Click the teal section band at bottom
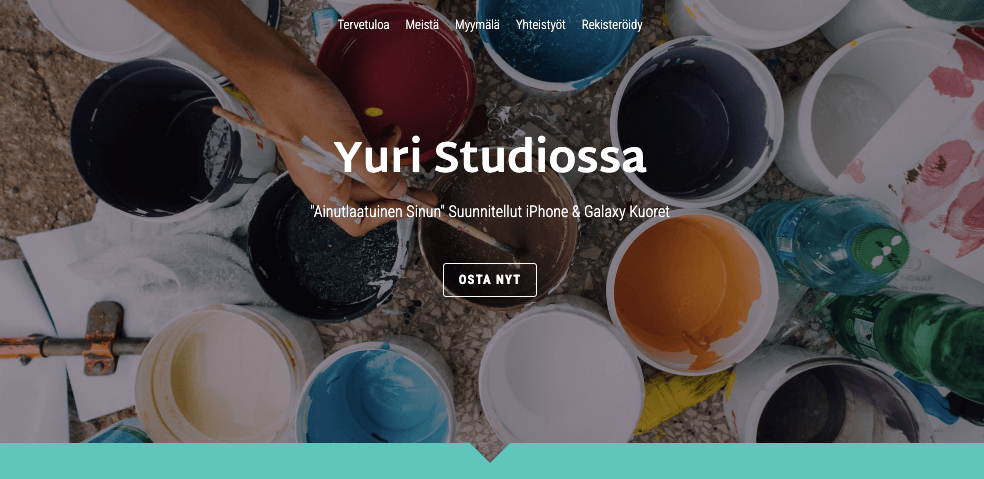This screenshot has width=984, height=479. click(491, 461)
